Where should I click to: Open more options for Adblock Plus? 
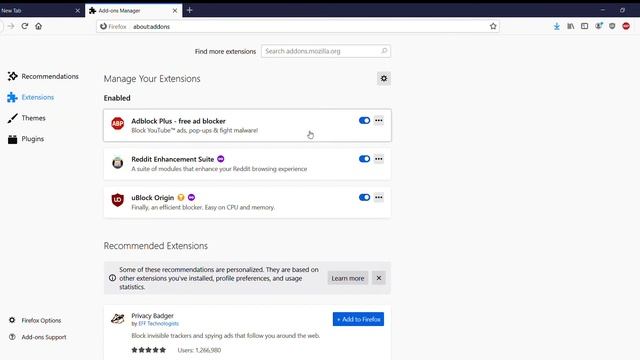click(x=379, y=120)
